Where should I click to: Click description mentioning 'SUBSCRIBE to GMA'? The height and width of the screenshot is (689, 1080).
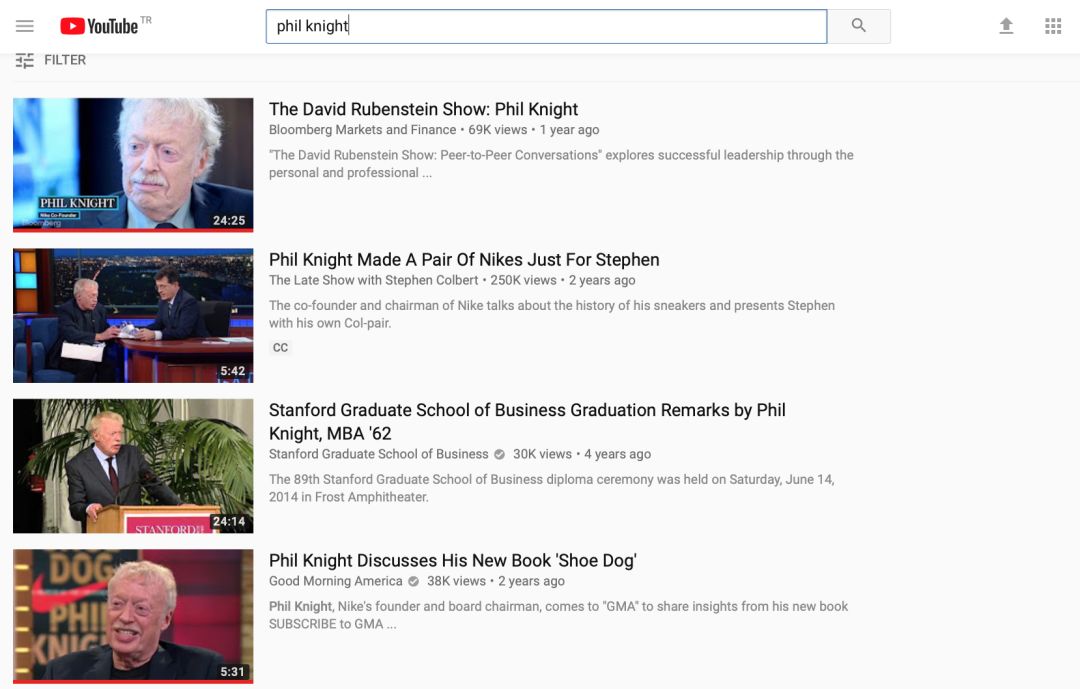coord(558,615)
